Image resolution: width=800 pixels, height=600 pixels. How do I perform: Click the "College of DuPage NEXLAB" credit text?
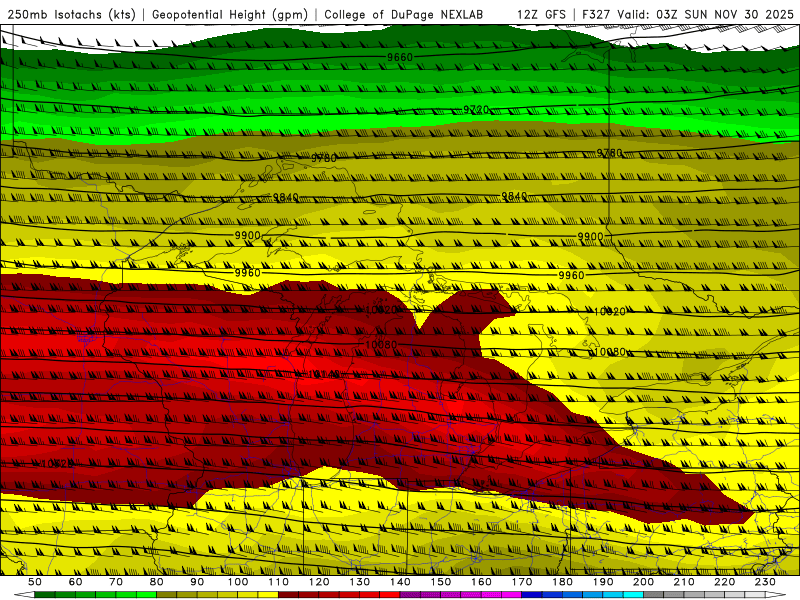coord(404,14)
